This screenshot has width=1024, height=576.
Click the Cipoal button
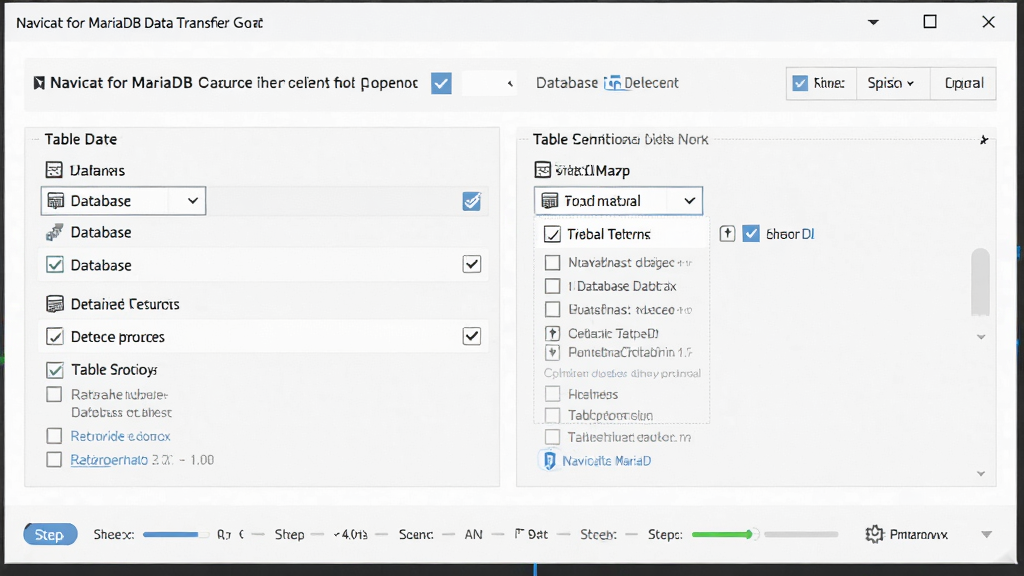click(x=963, y=83)
